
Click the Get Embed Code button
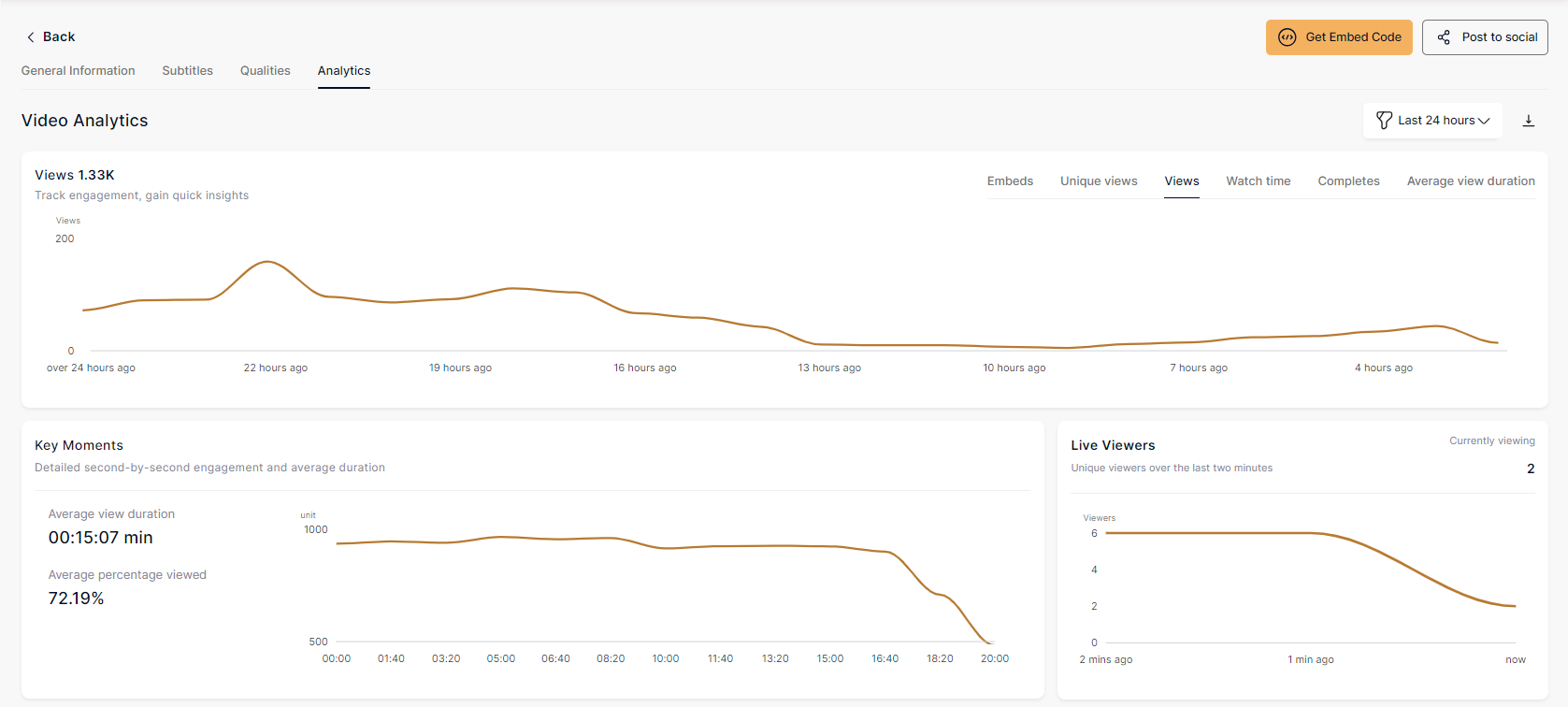tap(1339, 37)
